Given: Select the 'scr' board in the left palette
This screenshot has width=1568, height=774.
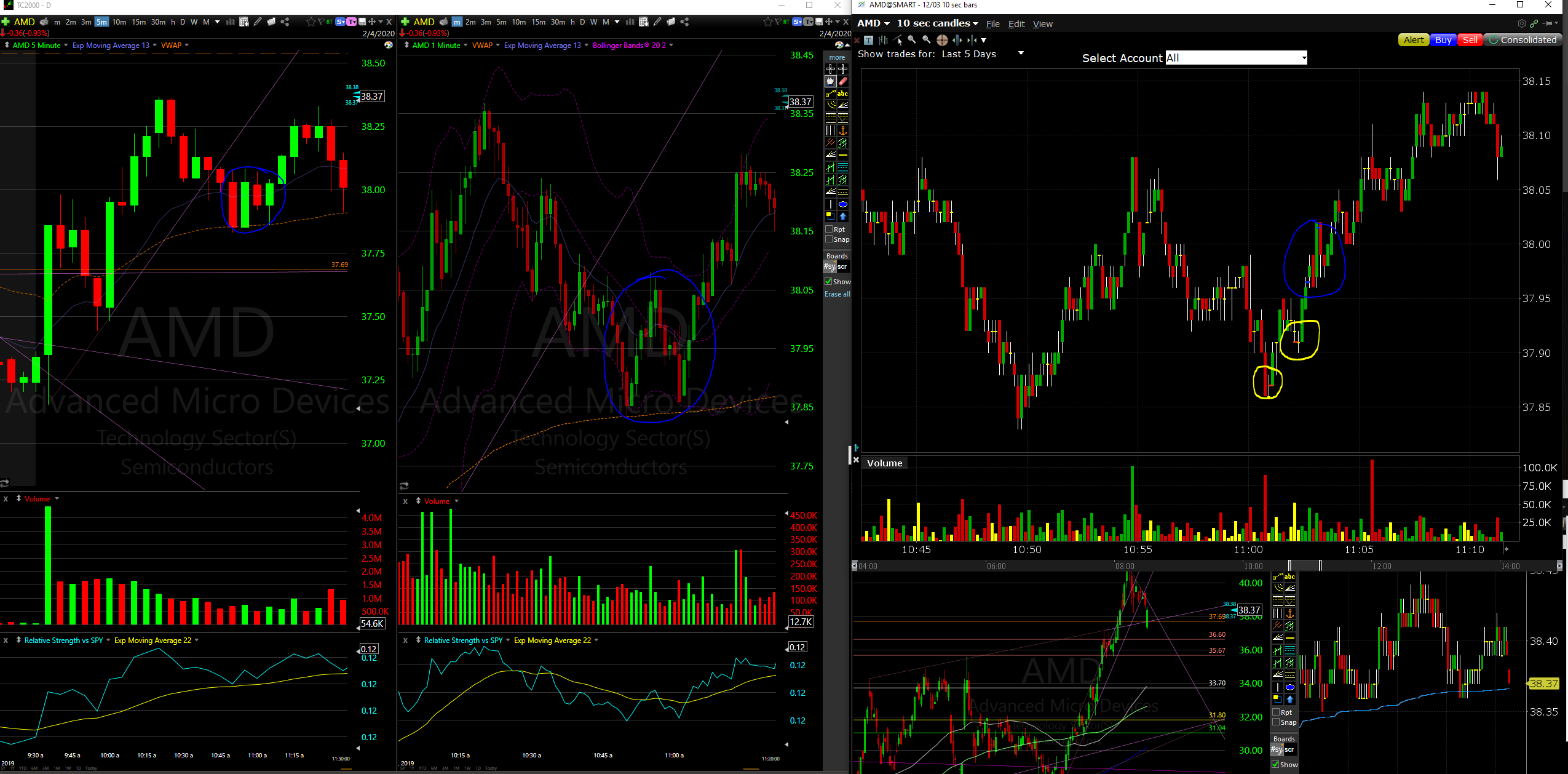Looking at the screenshot, I should point(842,266).
